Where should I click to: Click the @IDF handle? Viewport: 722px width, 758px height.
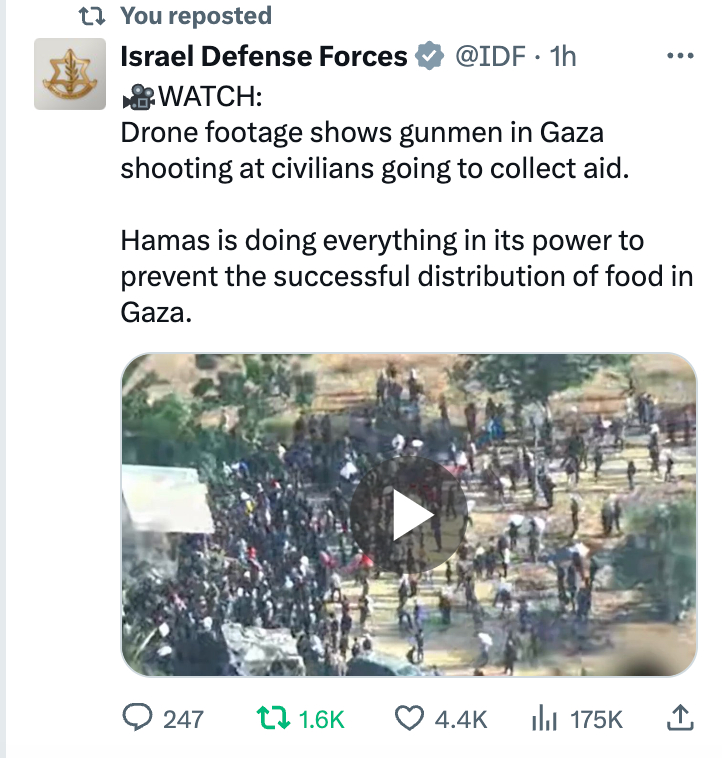490,56
